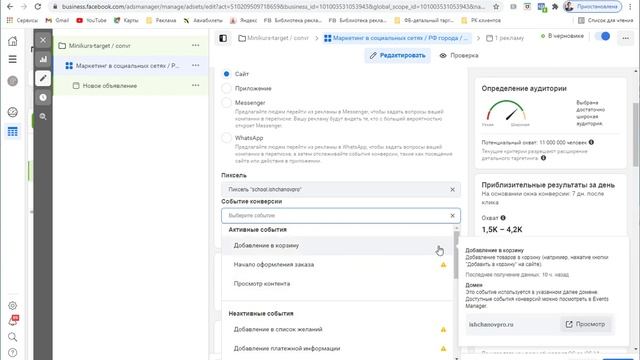Select the Сайт radio option
Image resolution: width=640 pixels, height=360 pixels.
227,74
